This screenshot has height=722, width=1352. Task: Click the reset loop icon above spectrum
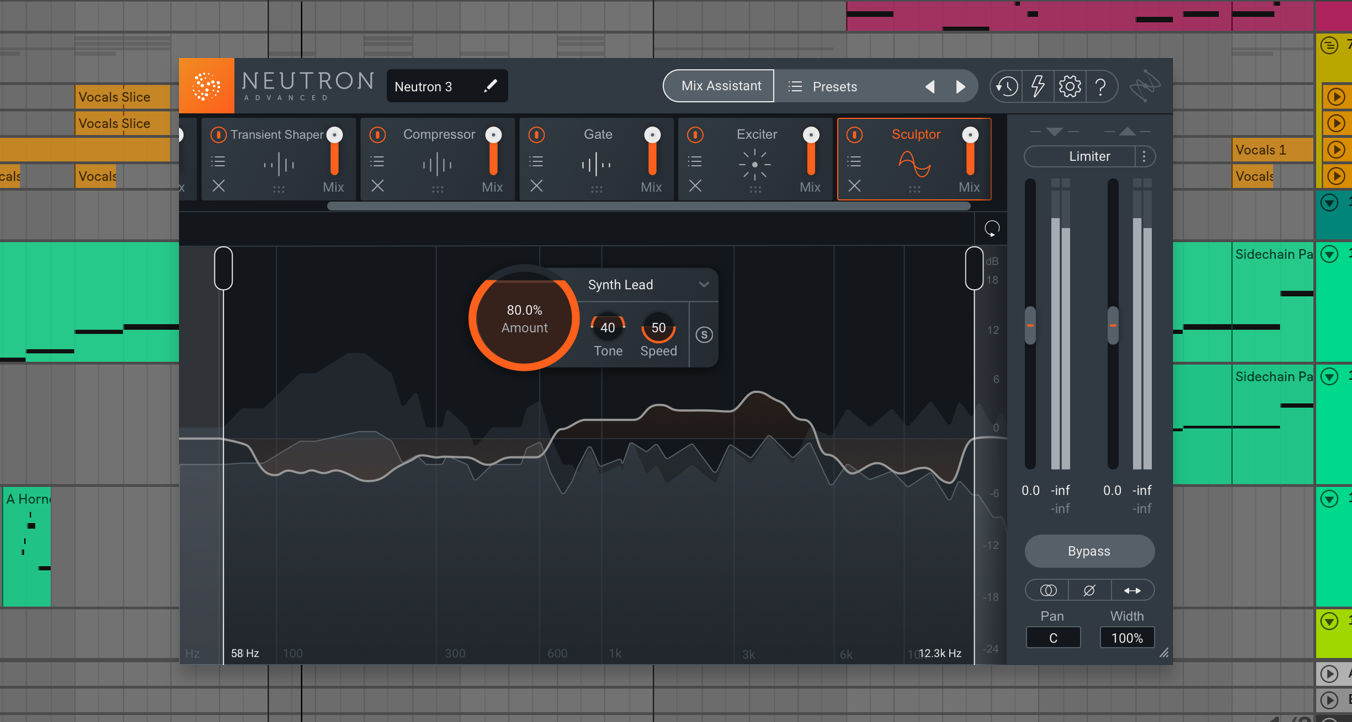(991, 228)
